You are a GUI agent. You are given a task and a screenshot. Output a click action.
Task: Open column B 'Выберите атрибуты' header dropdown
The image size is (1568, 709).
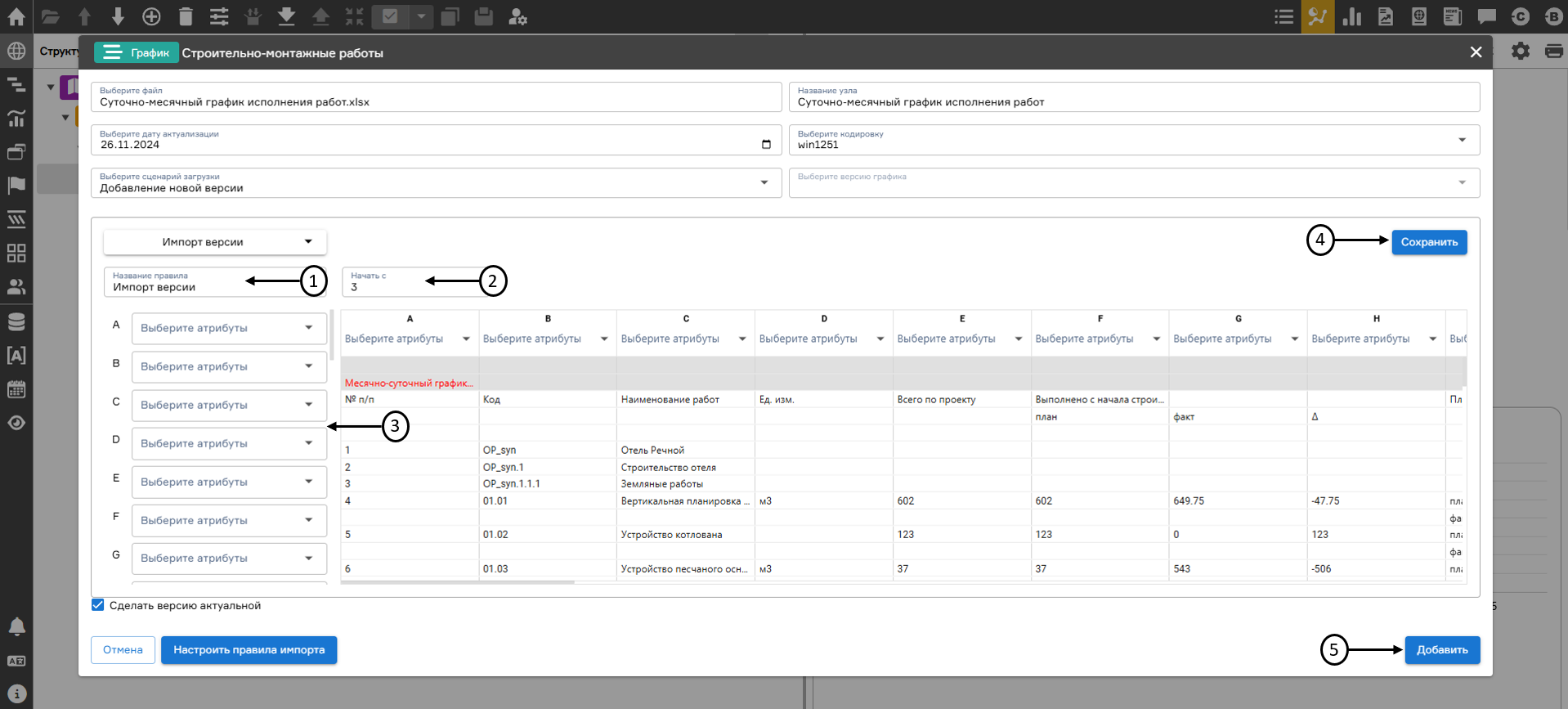pyautogui.click(x=546, y=339)
